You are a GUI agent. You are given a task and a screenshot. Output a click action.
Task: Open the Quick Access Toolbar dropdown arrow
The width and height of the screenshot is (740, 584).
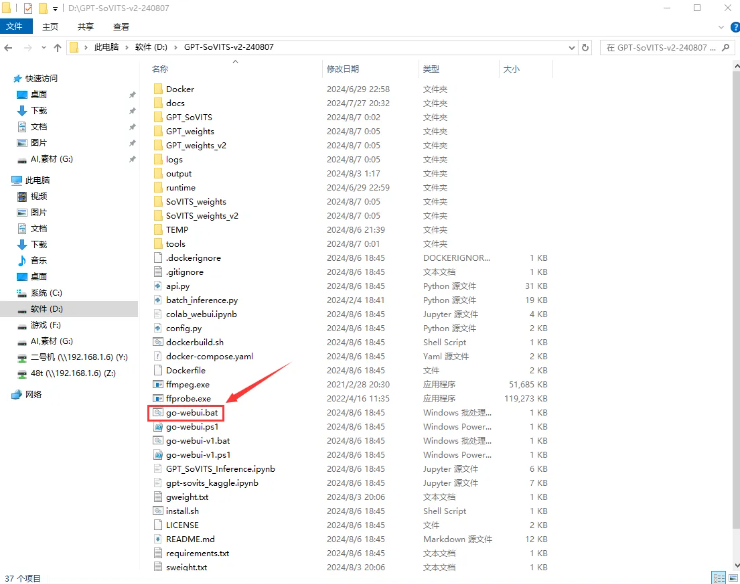tap(55, 8)
